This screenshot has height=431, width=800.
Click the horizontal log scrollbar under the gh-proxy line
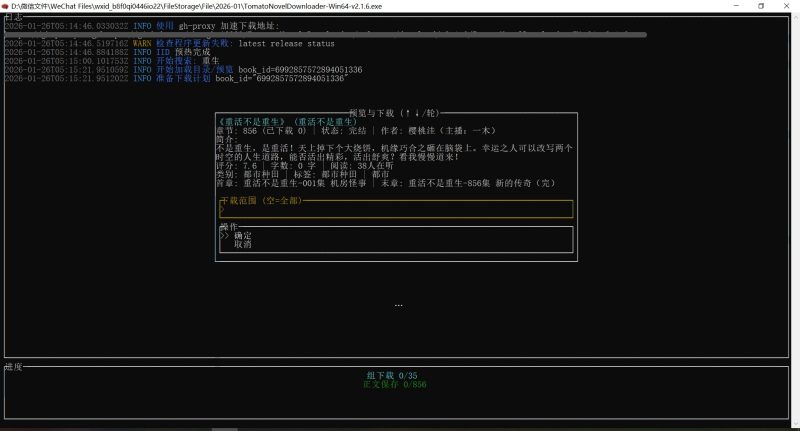tap(326, 35)
